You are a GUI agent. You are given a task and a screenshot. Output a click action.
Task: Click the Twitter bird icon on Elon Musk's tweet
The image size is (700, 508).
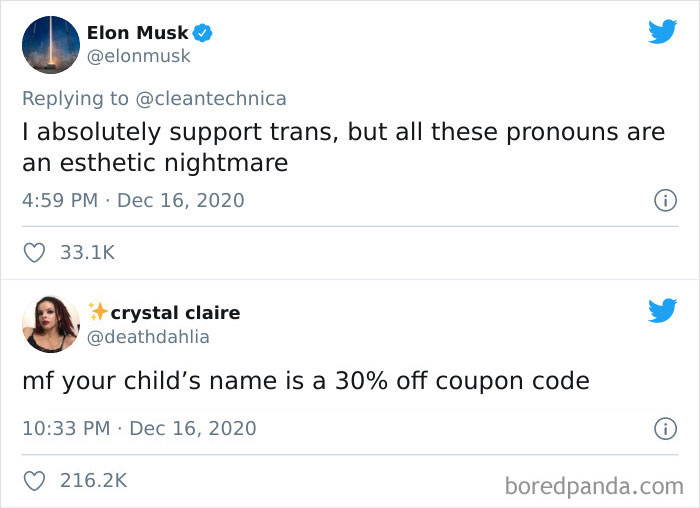tap(662, 32)
